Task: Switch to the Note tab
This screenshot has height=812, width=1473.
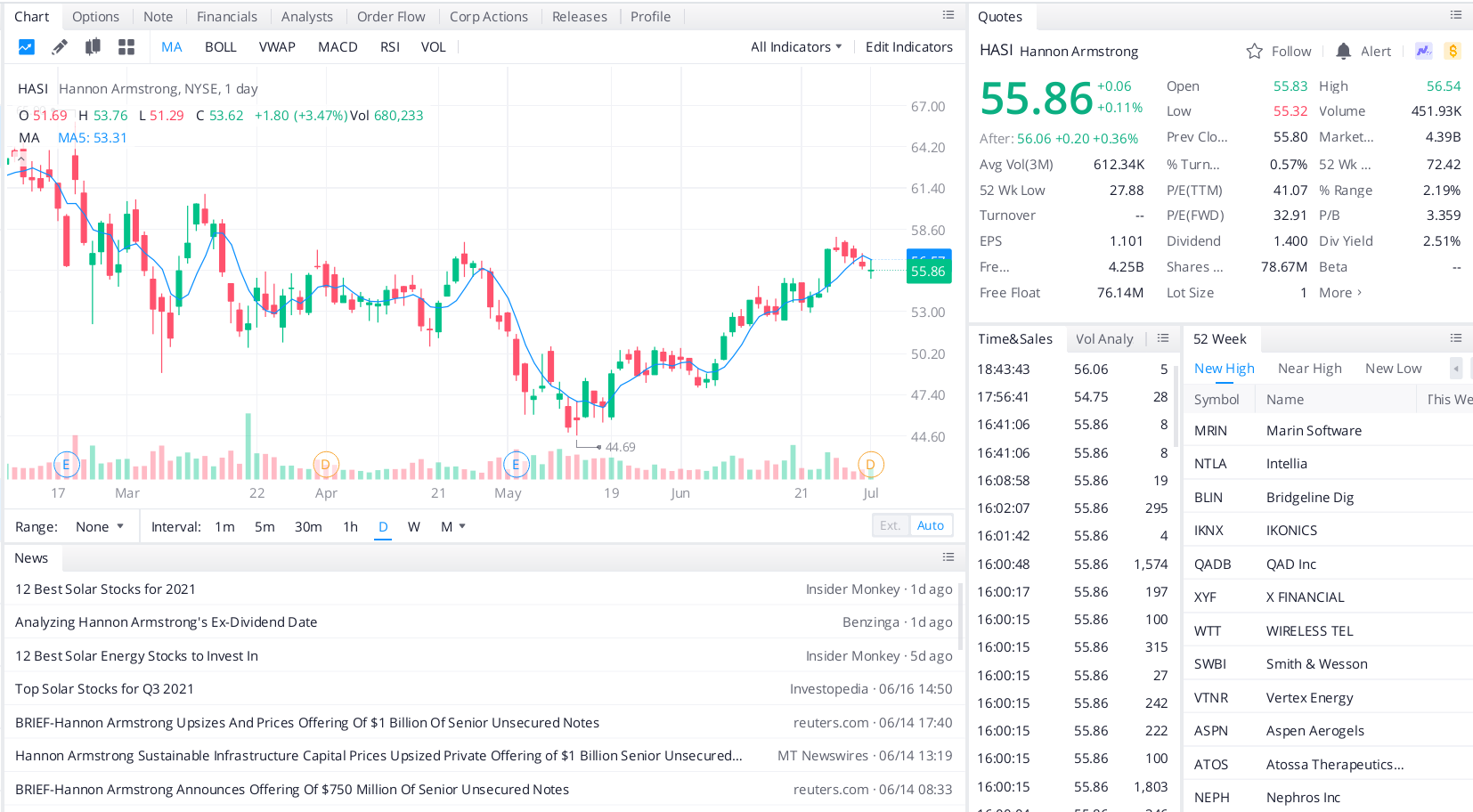Action: (158, 17)
